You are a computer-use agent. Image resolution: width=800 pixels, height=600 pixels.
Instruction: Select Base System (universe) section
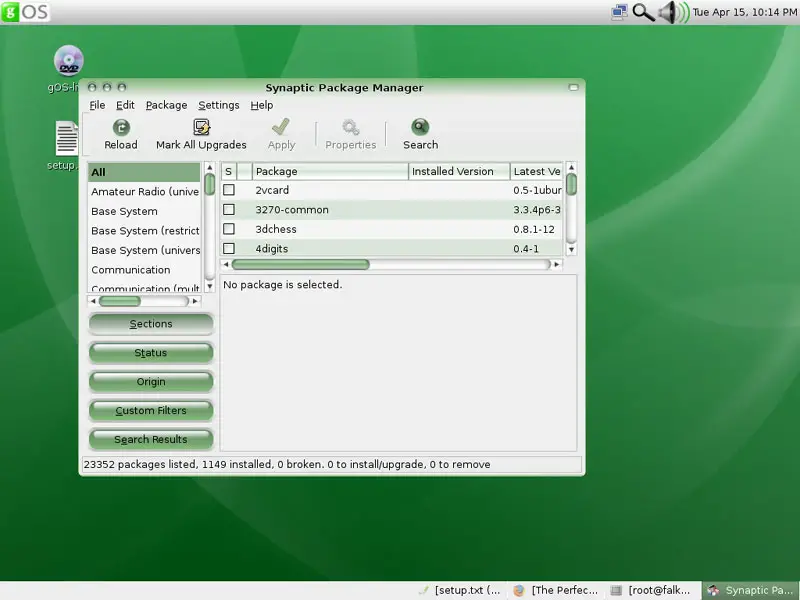[x=144, y=250]
